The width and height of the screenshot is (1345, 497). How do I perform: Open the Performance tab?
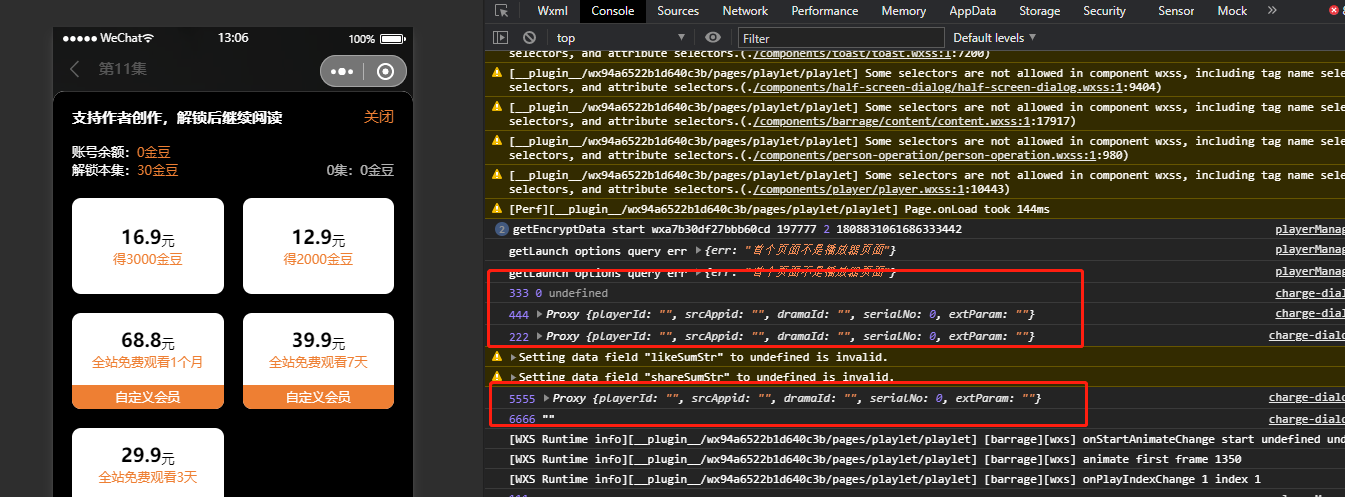(825, 11)
